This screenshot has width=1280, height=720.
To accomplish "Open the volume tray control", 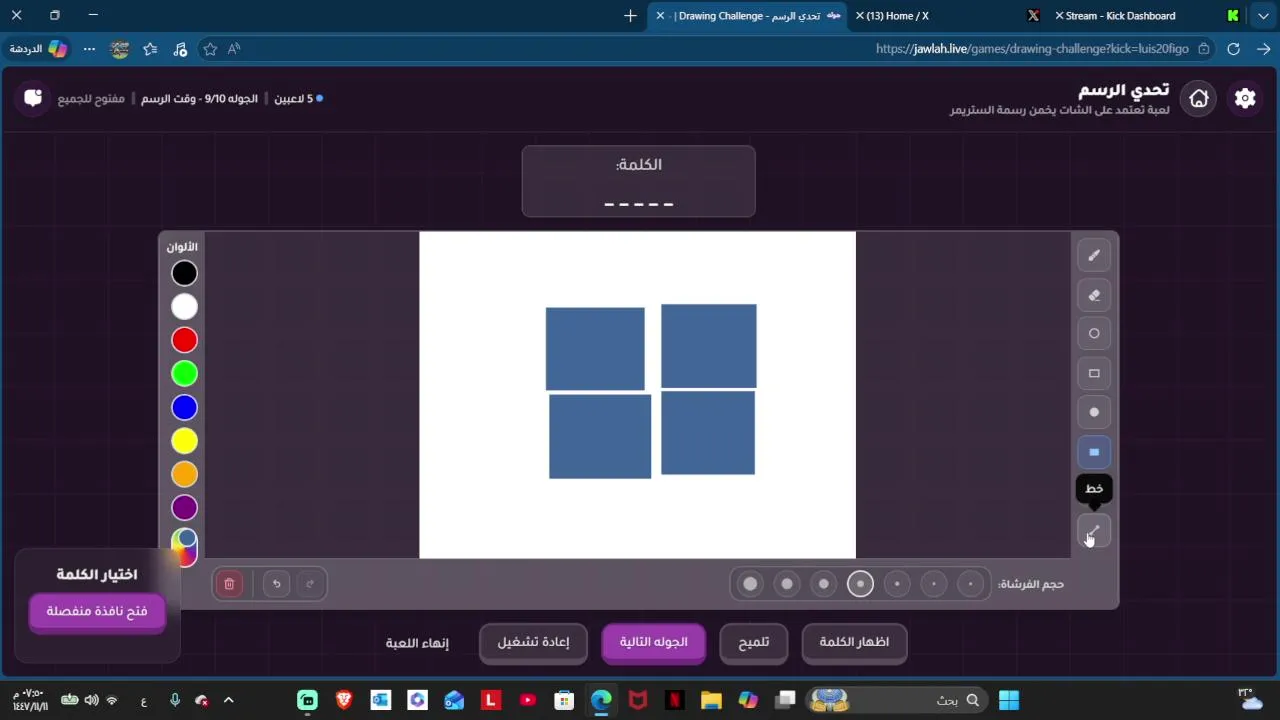I will click(x=92, y=701).
